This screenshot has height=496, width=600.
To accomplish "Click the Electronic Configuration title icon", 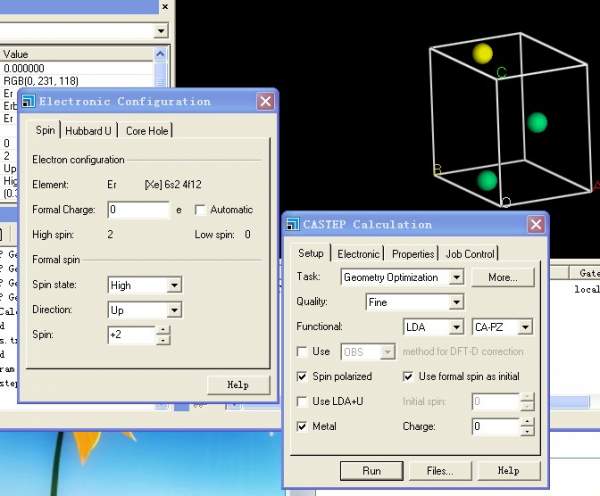I will tap(28, 101).
